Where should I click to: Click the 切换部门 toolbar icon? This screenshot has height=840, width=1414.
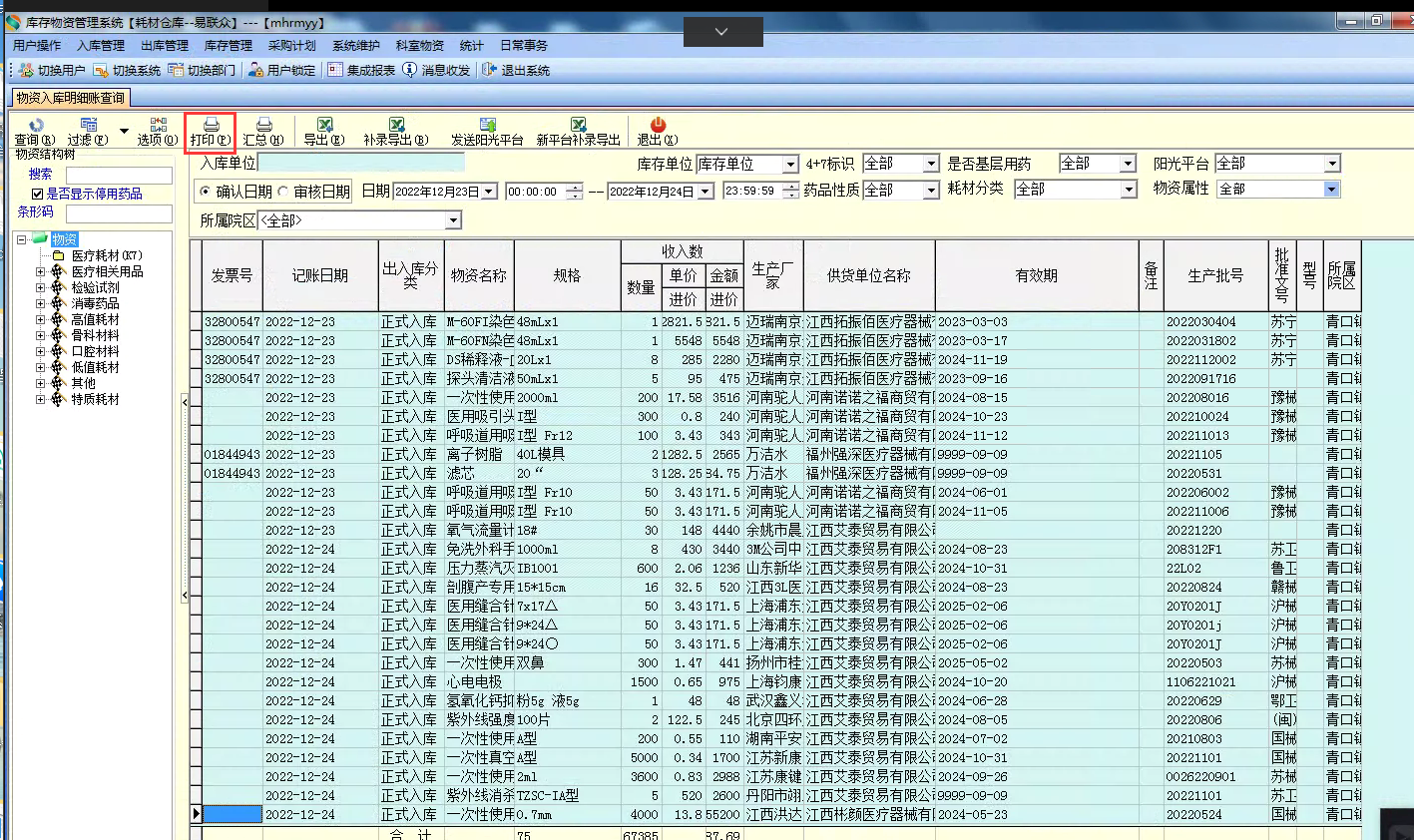tap(176, 70)
